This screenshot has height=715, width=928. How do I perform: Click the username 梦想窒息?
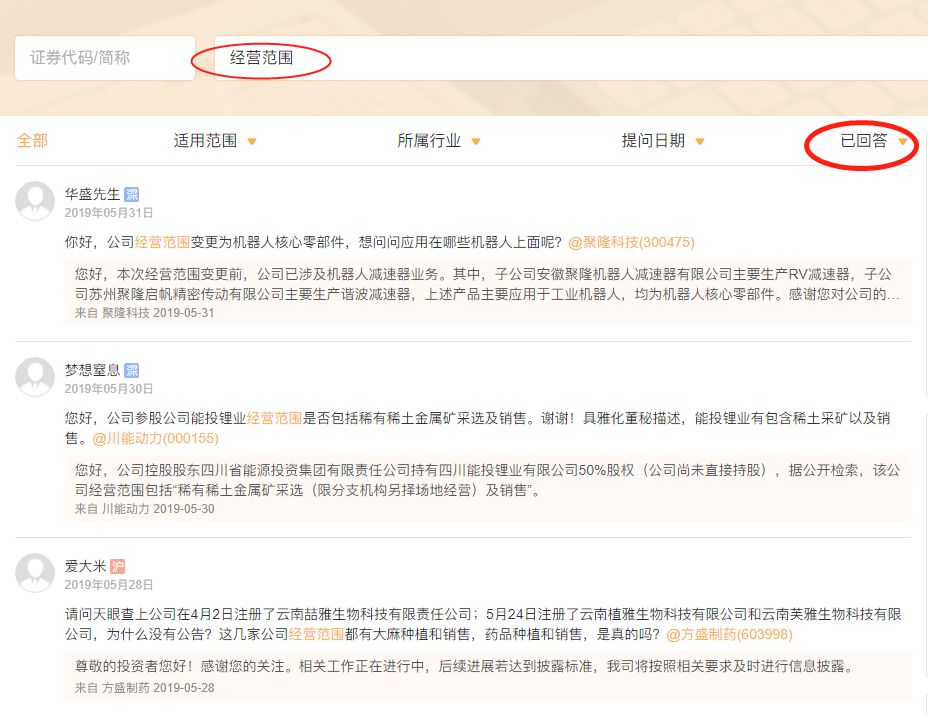tap(92, 370)
